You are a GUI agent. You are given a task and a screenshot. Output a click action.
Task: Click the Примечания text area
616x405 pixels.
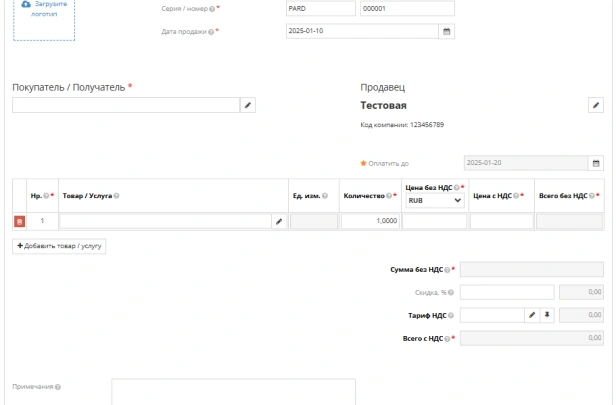(233, 392)
